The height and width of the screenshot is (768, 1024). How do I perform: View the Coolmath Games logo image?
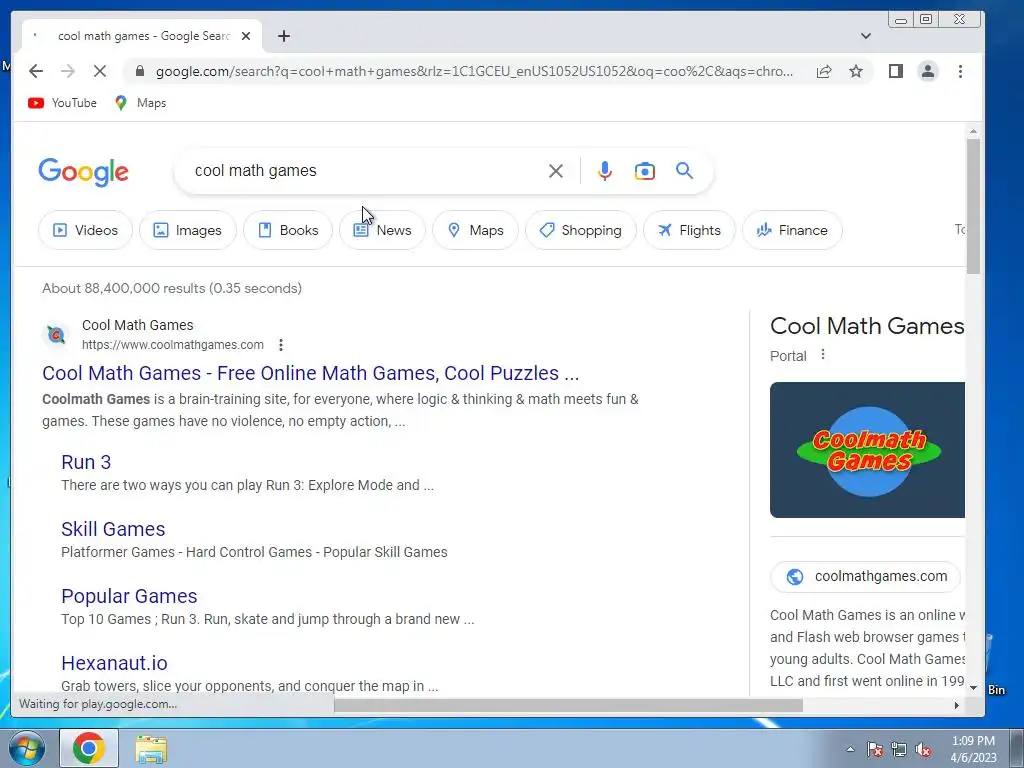point(867,450)
